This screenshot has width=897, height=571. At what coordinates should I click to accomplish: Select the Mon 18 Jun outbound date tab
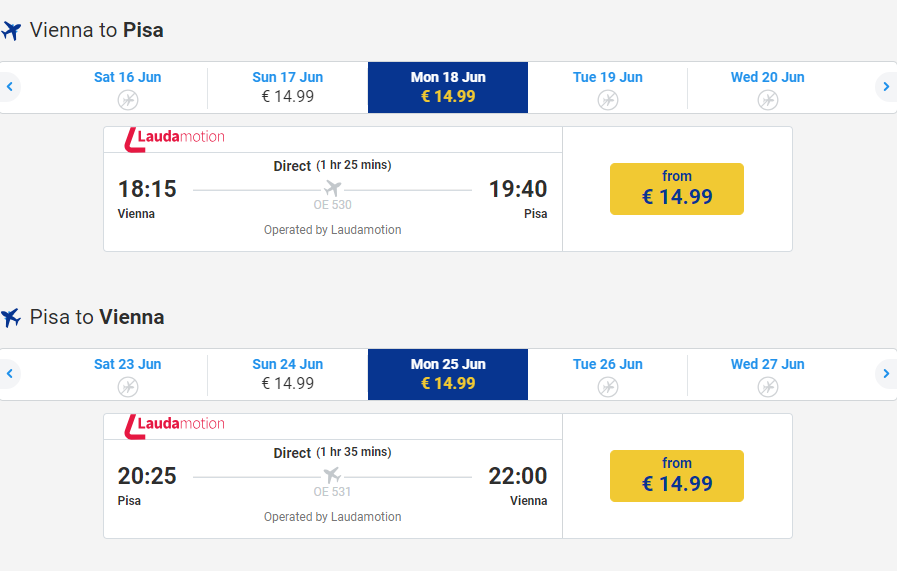[x=448, y=87]
